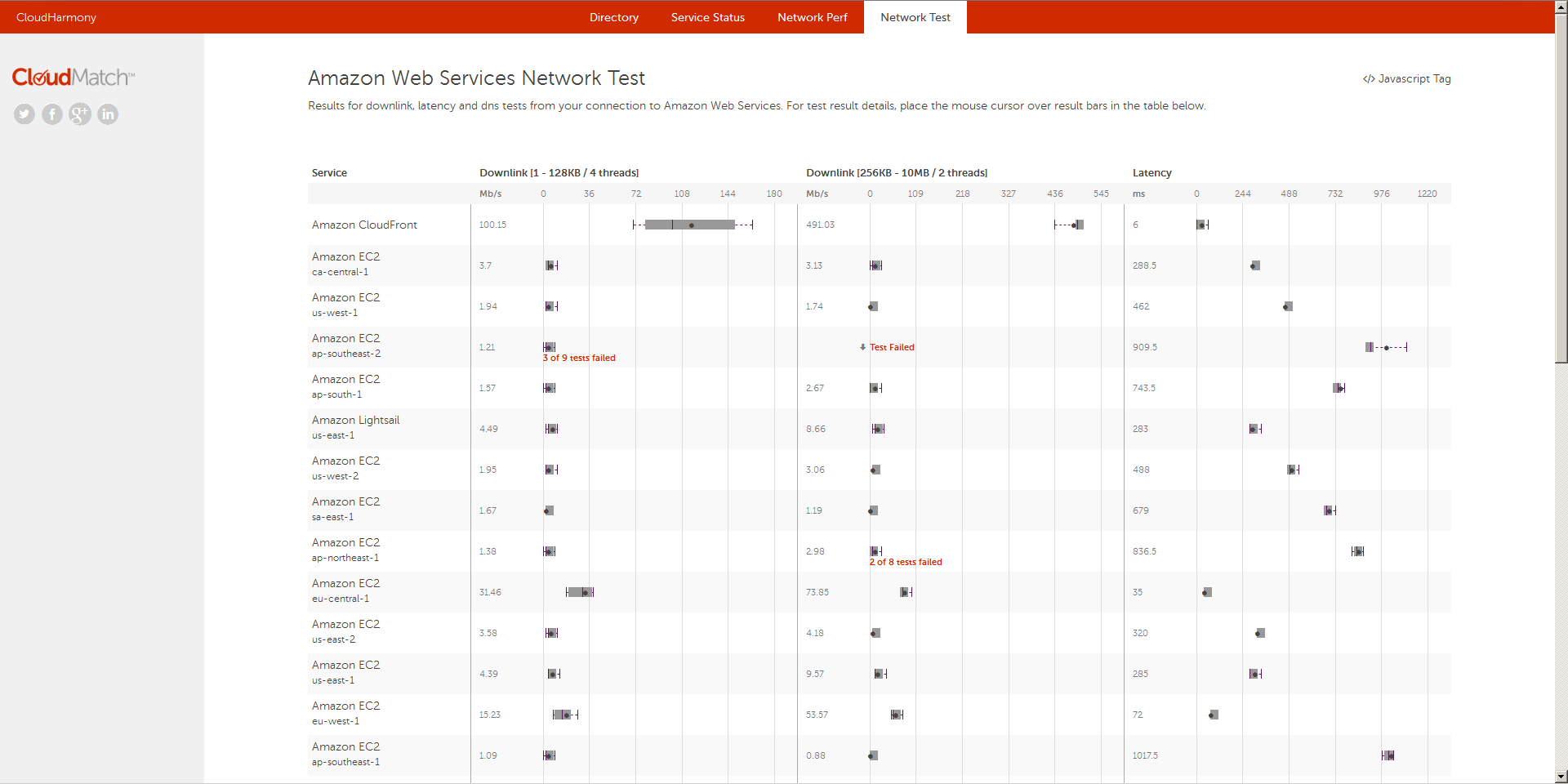1568x784 pixels.
Task: Click the ap-southeast-2 latency result bar
Action: pos(1385,347)
